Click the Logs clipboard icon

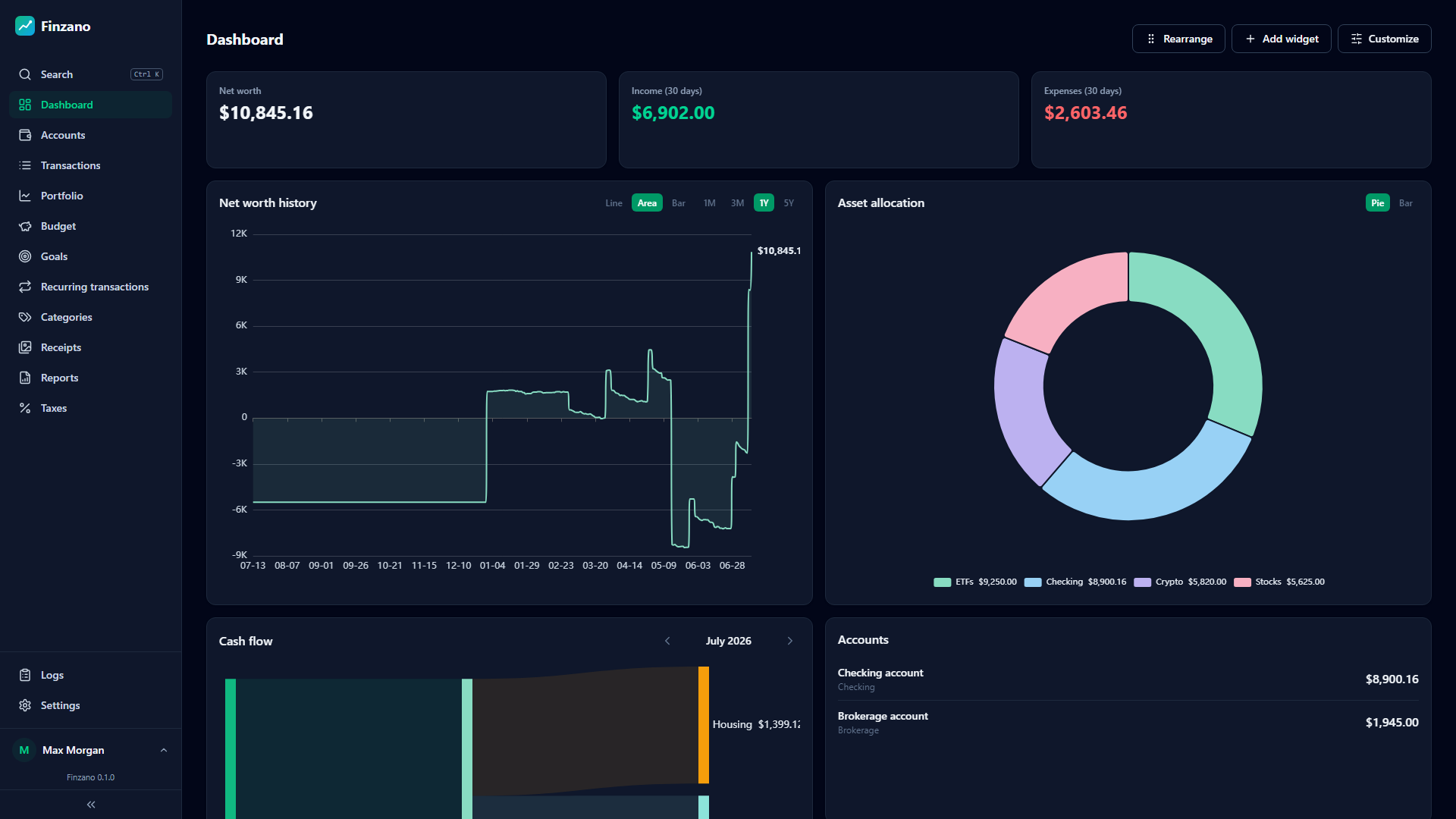tap(25, 675)
